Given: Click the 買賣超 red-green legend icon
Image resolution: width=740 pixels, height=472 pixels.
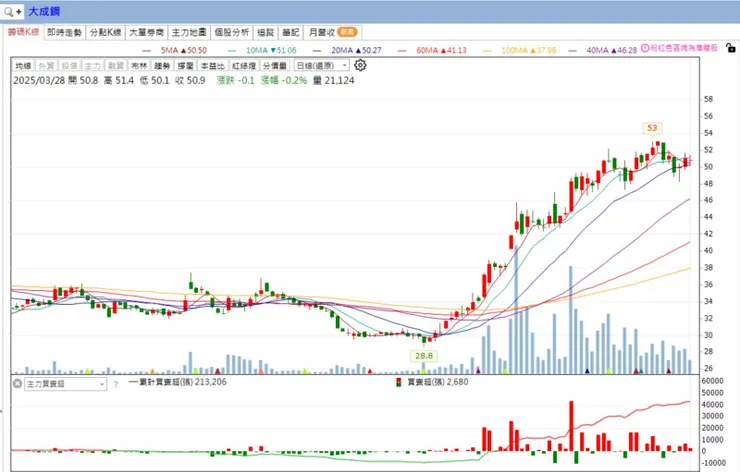Looking at the screenshot, I should tap(399, 382).
